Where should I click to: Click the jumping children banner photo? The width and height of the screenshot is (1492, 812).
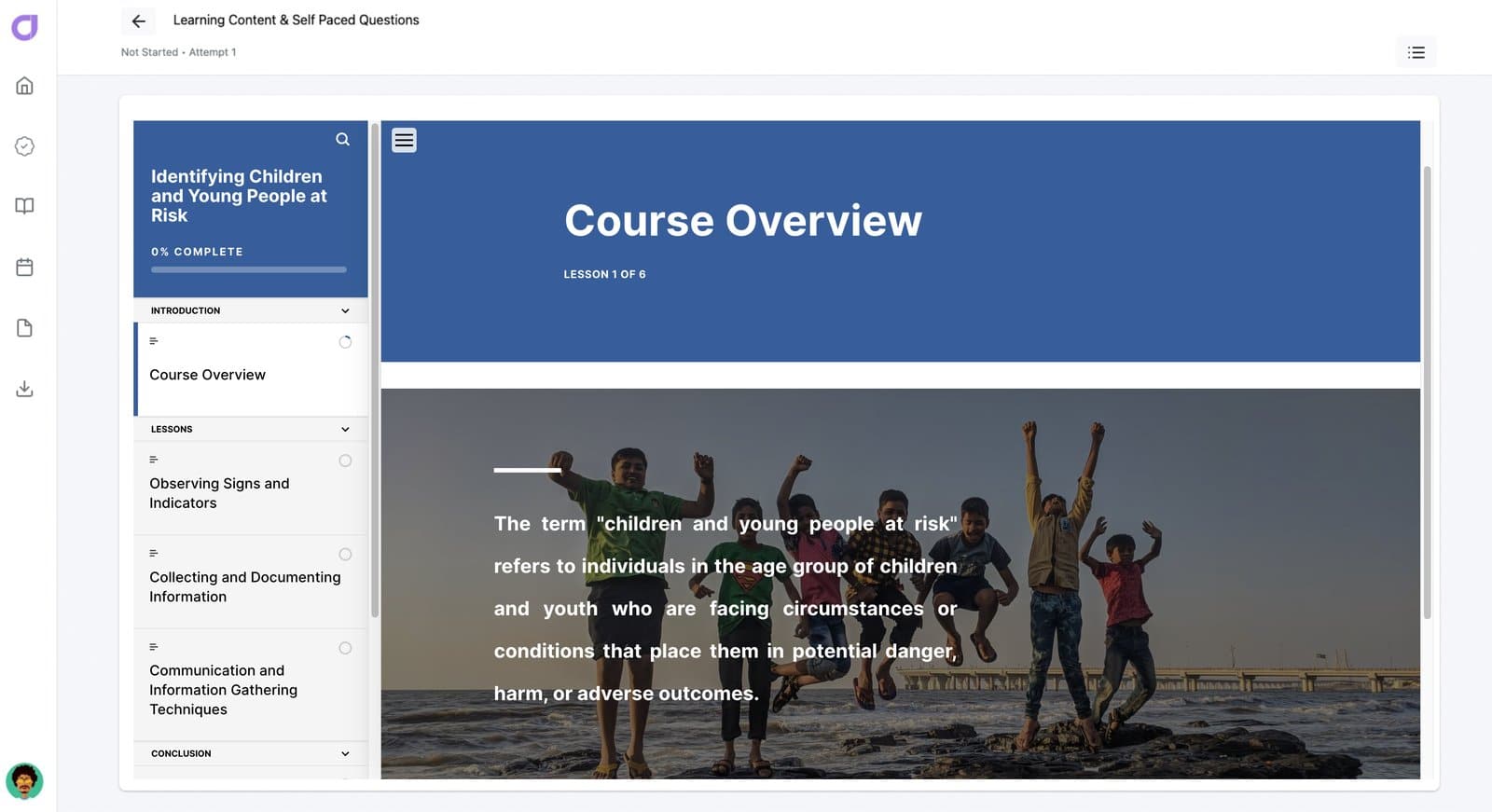[900, 584]
